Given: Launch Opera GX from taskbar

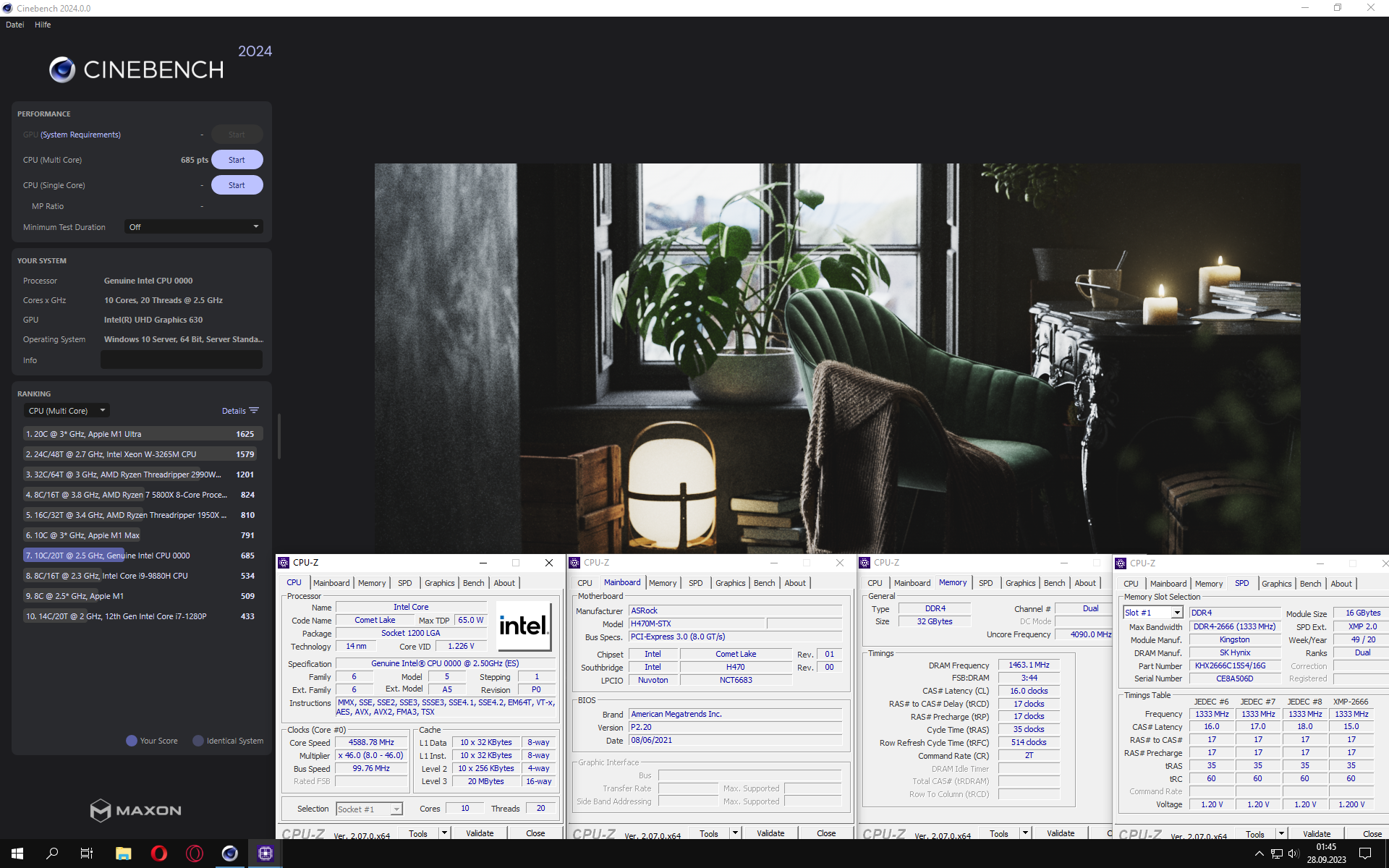Looking at the screenshot, I should pyautogui.click(x=194, y=854).
